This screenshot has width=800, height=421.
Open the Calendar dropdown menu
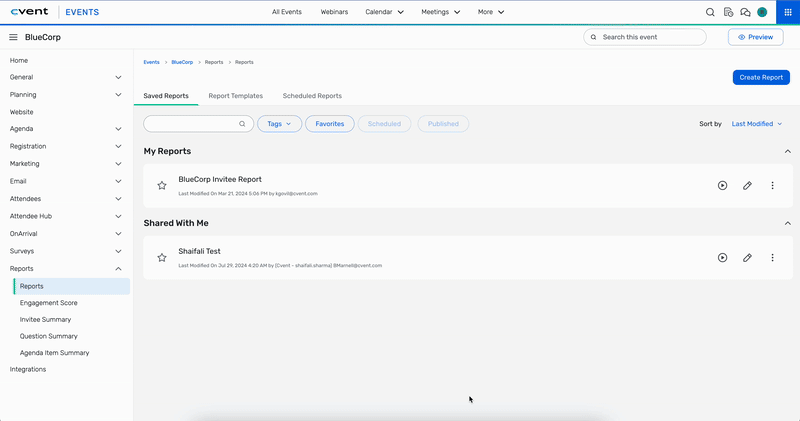tap(384, 12)
